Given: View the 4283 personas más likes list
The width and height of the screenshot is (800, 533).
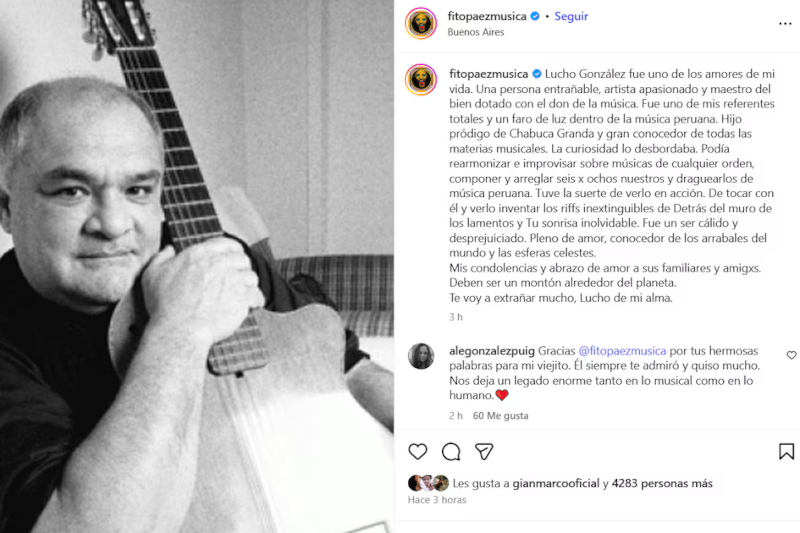Looking at the screenshot, I should point(662,483).
